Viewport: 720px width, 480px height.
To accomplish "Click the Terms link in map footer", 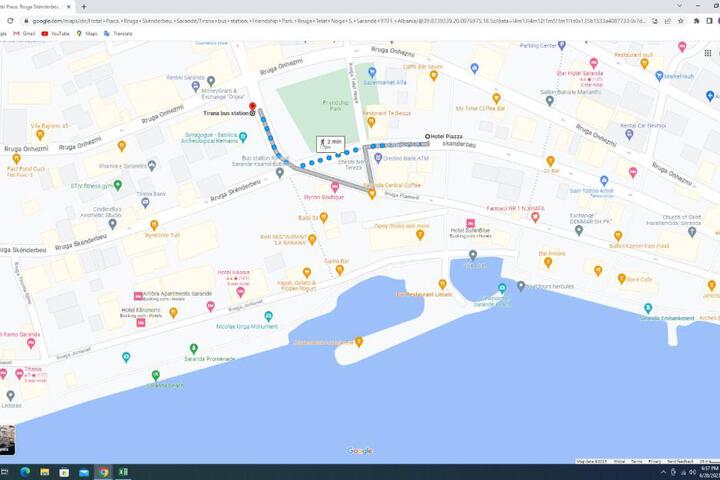I will pos(636,461).
